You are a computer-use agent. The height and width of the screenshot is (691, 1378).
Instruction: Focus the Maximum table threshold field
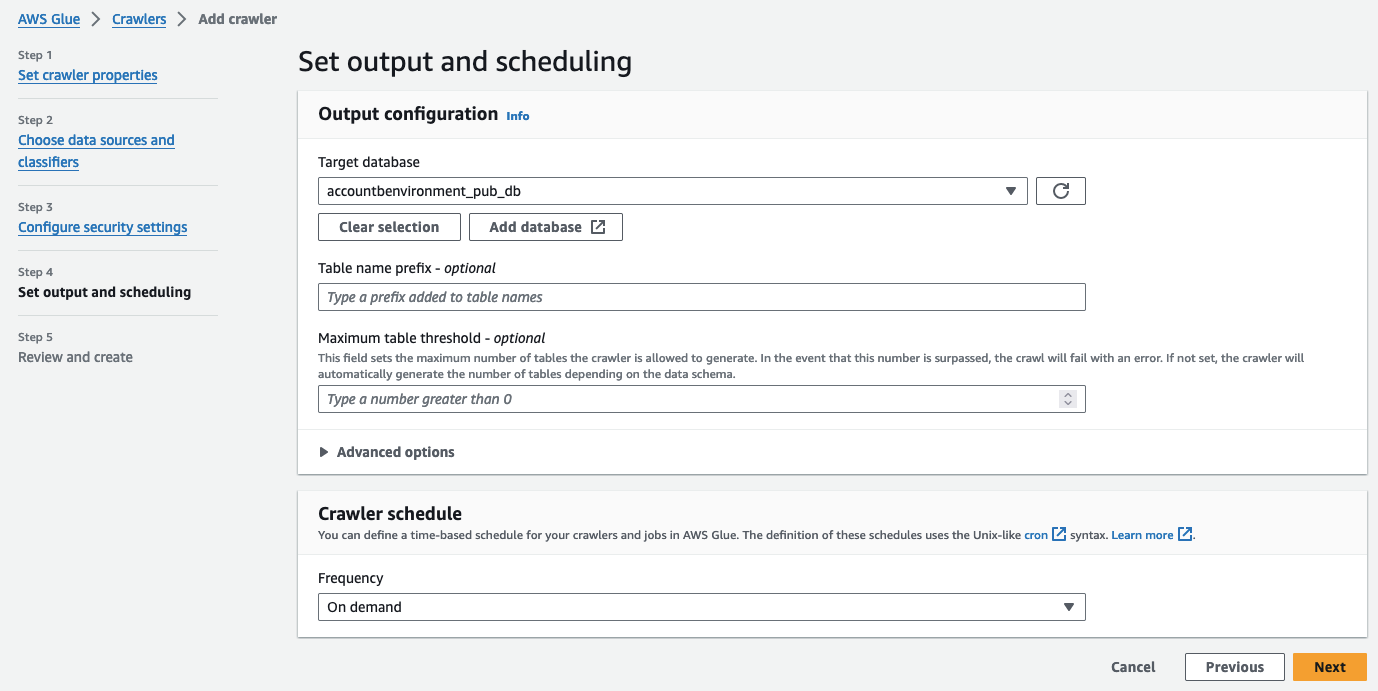click(690, 399)
